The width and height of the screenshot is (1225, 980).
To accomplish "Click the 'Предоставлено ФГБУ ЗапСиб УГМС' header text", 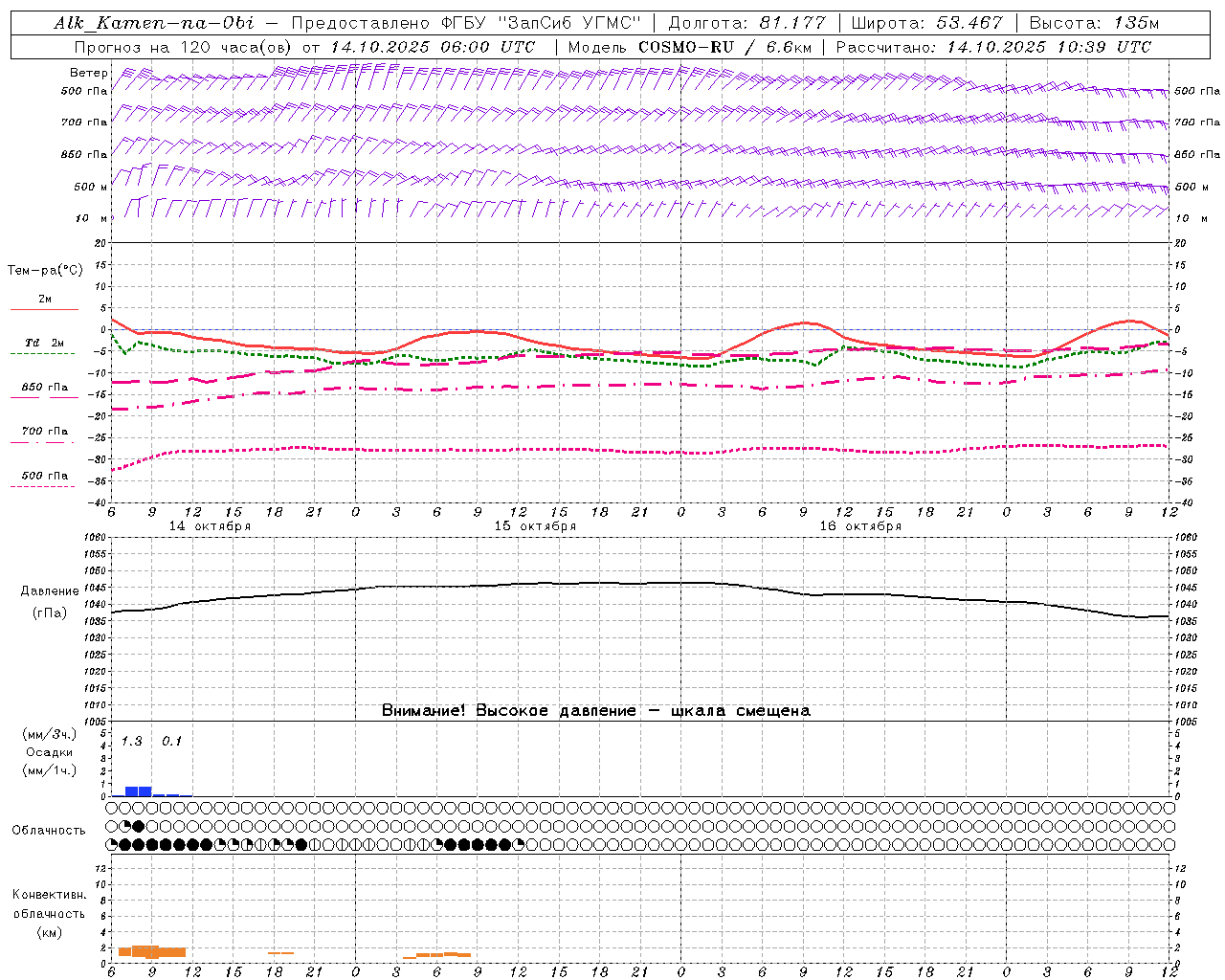I will pos(466,23).
